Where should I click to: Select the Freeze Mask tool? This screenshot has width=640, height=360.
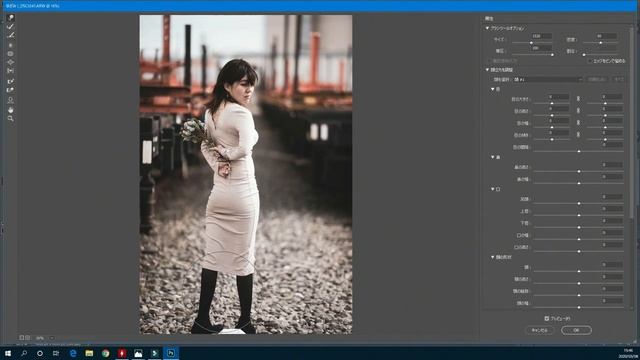11,81
